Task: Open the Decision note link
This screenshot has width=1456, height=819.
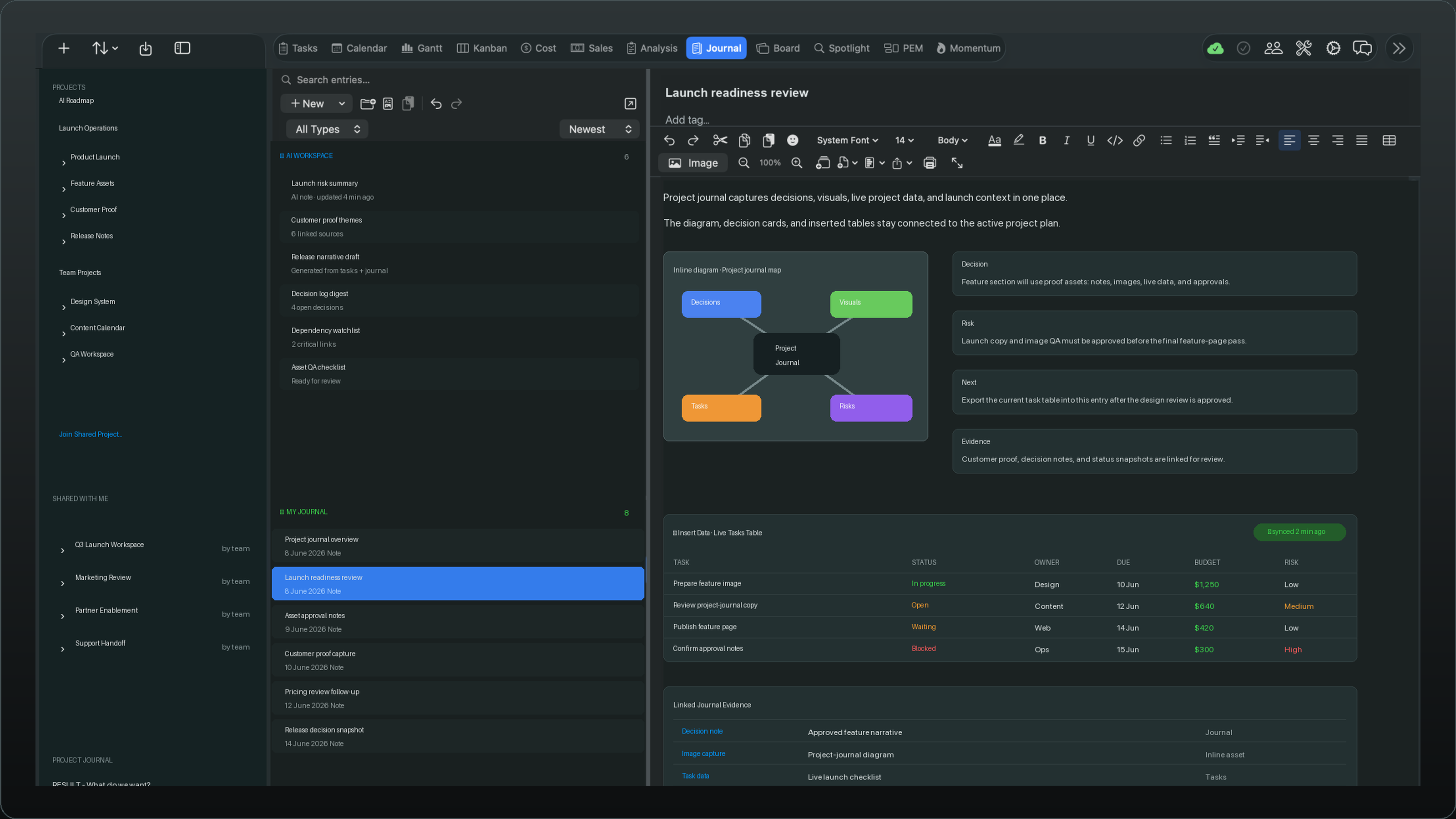Action: tap(702, 731)
